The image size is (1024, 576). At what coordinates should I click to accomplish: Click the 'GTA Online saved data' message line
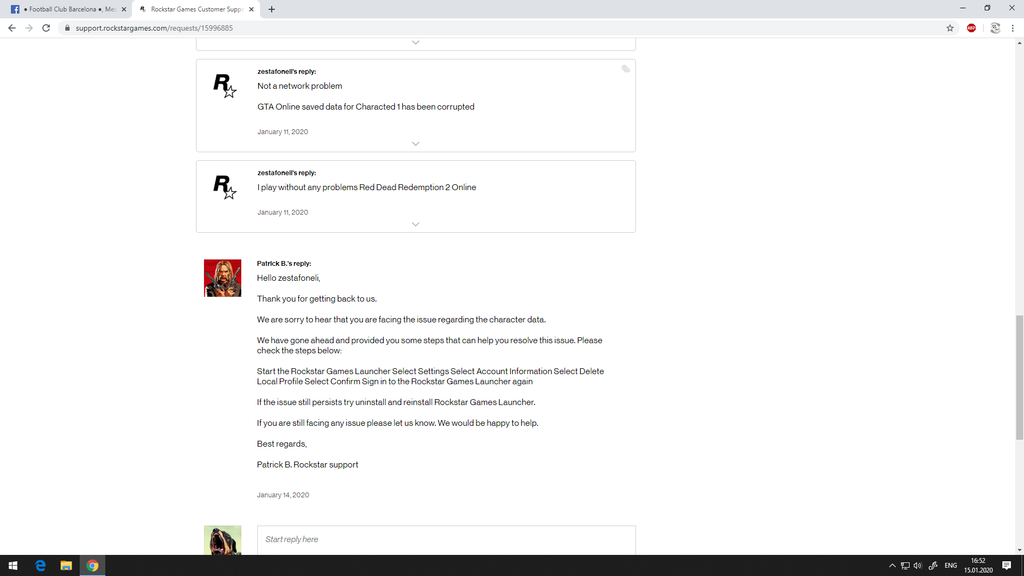[x=366, y=106]
